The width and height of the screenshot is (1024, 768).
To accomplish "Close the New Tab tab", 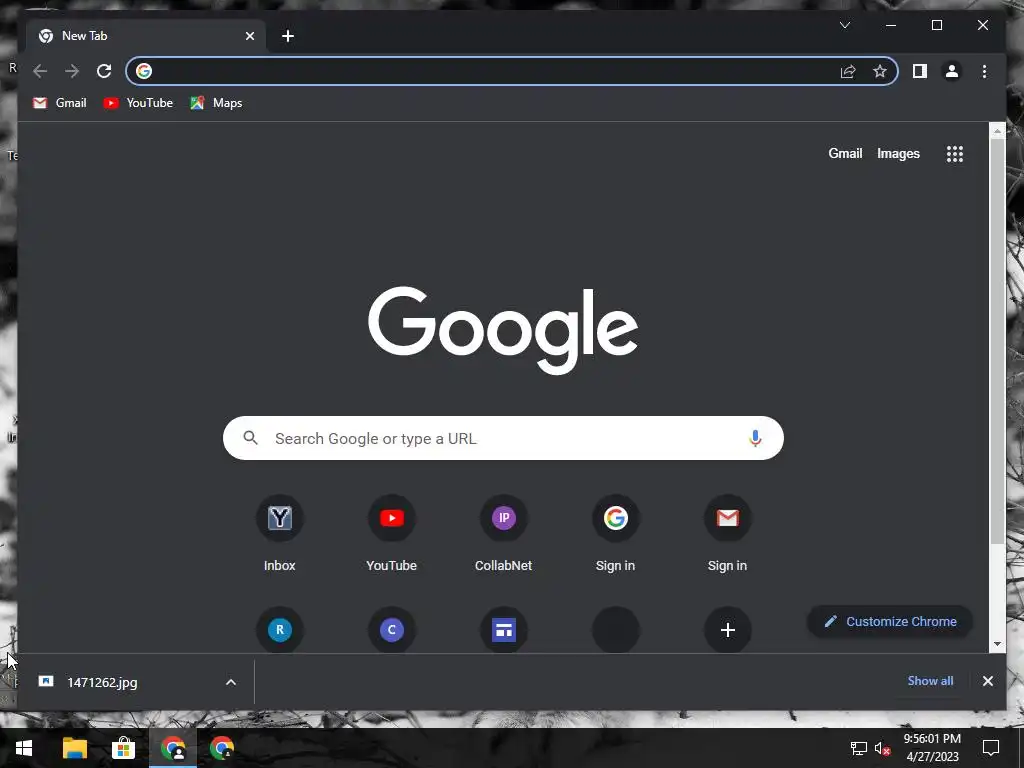I will coord(249,36).
